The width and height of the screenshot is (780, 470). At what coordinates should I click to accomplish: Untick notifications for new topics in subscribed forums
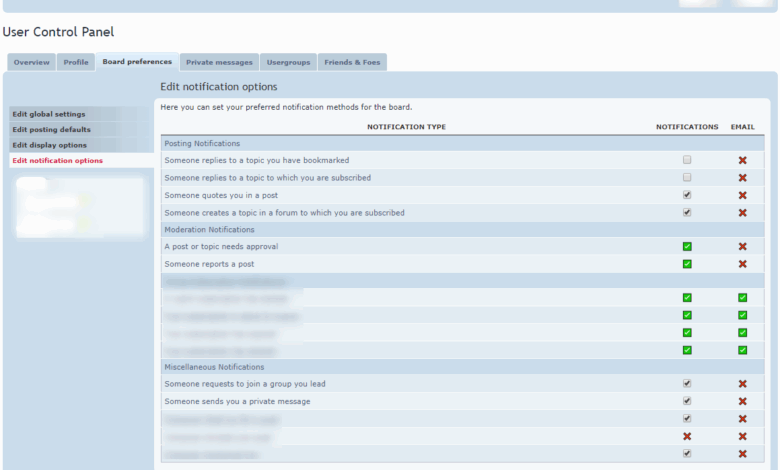pyautogui.click(x=687, y=213)
